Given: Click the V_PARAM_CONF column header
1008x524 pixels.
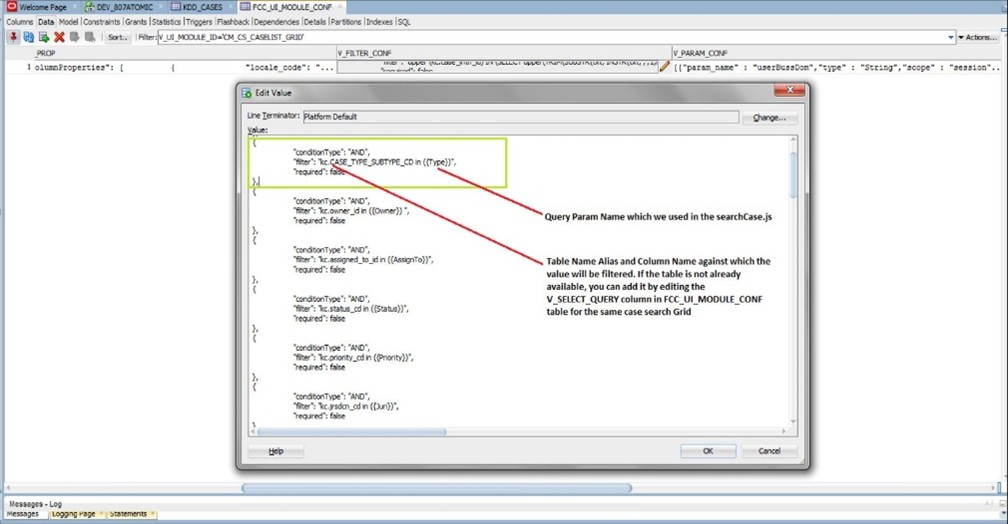Looking at the screenshot, I should click(x=838, y=53).
